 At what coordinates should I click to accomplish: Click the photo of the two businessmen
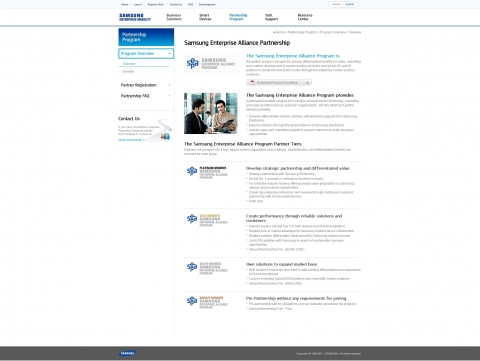211,113
